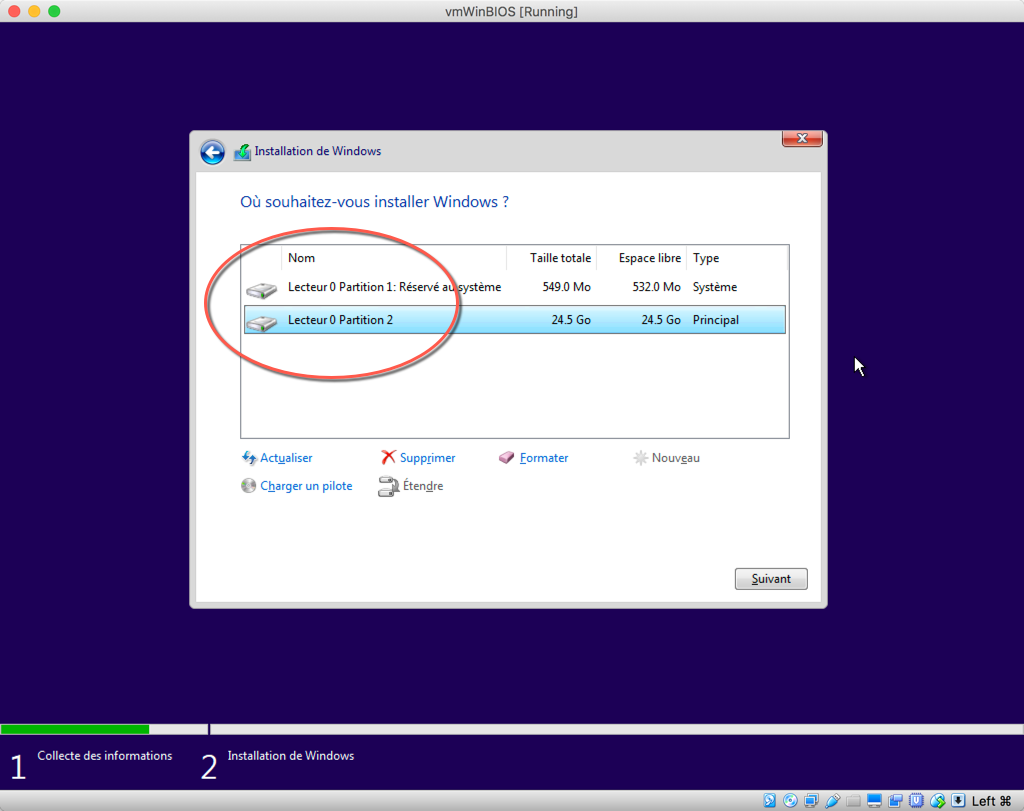Click the Windows setup icon in title bar
Screen dimensions: 1024x811
pyautogui.click(x=242, y=152)
